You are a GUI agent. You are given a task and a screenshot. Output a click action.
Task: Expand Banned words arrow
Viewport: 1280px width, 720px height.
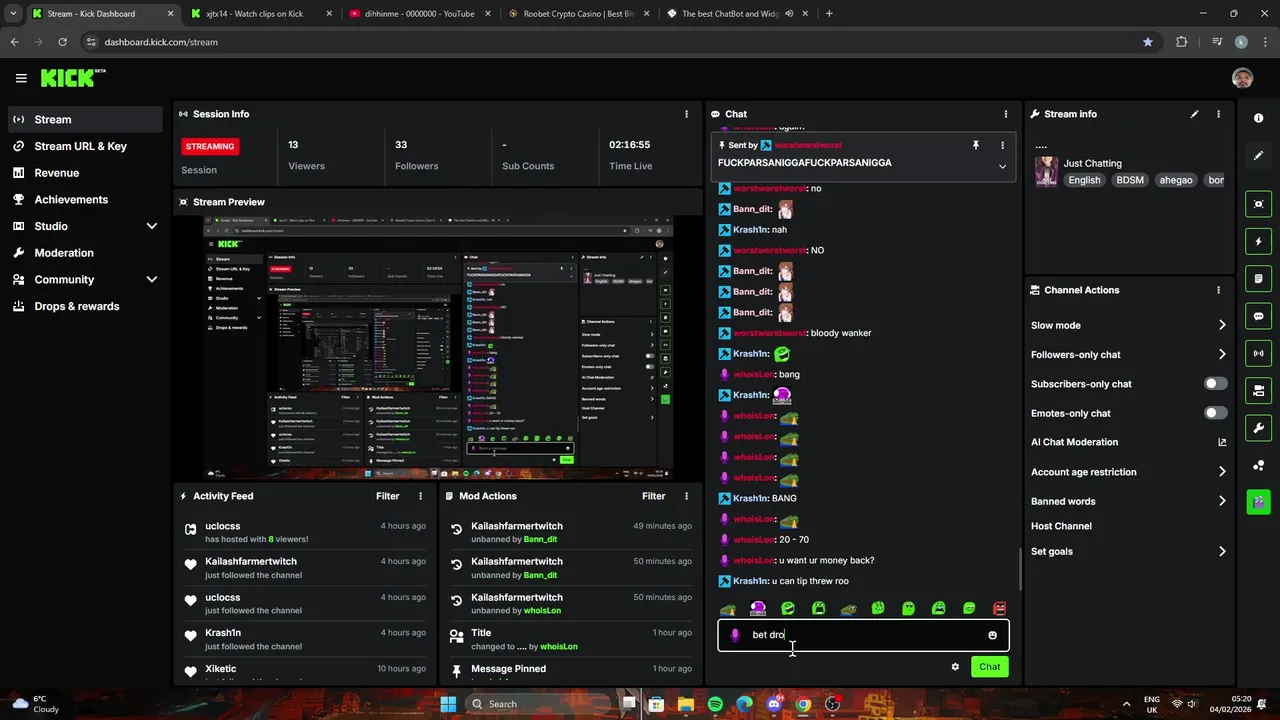tap(1222, 501)
